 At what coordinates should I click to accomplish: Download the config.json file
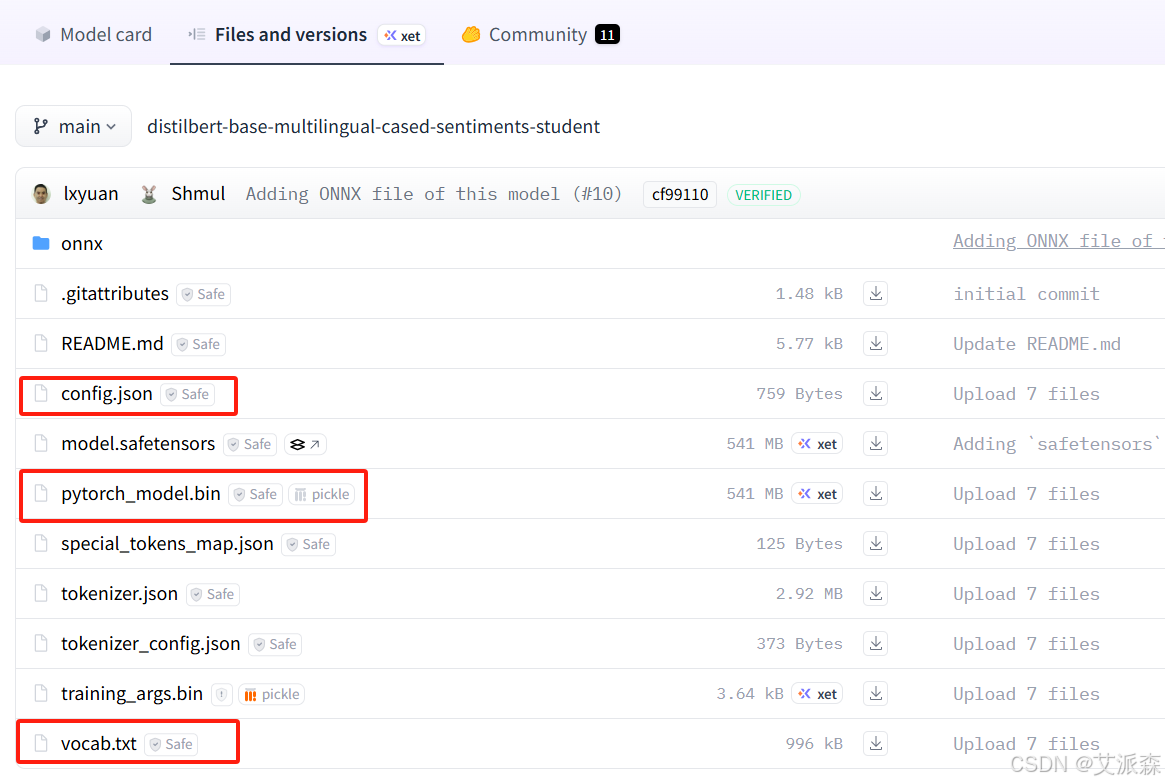coord(875,393)
